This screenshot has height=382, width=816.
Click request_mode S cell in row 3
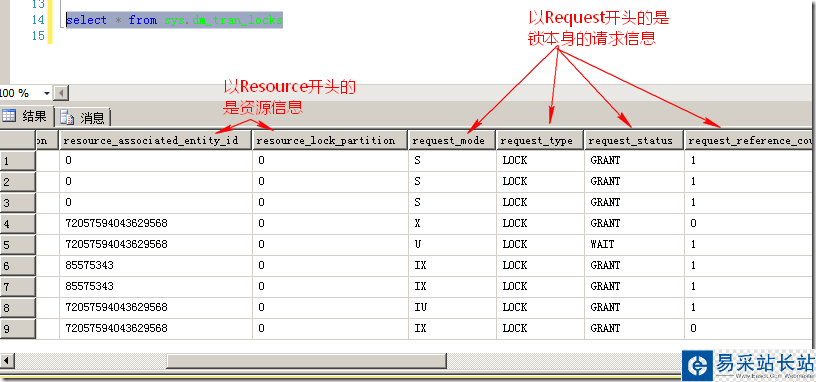click(x=452, y=202)
